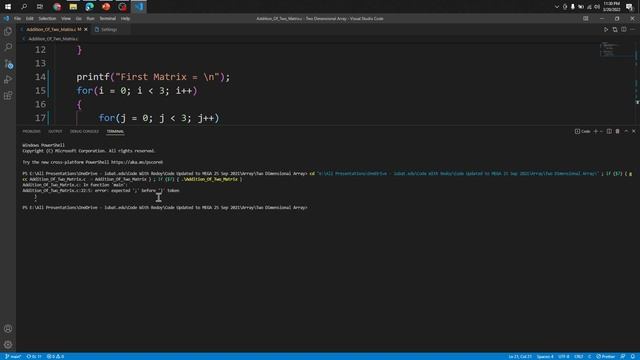This screenshot has height=360, width=640.
Task: Switch to the Output panel tab
Action: [55, 131]
